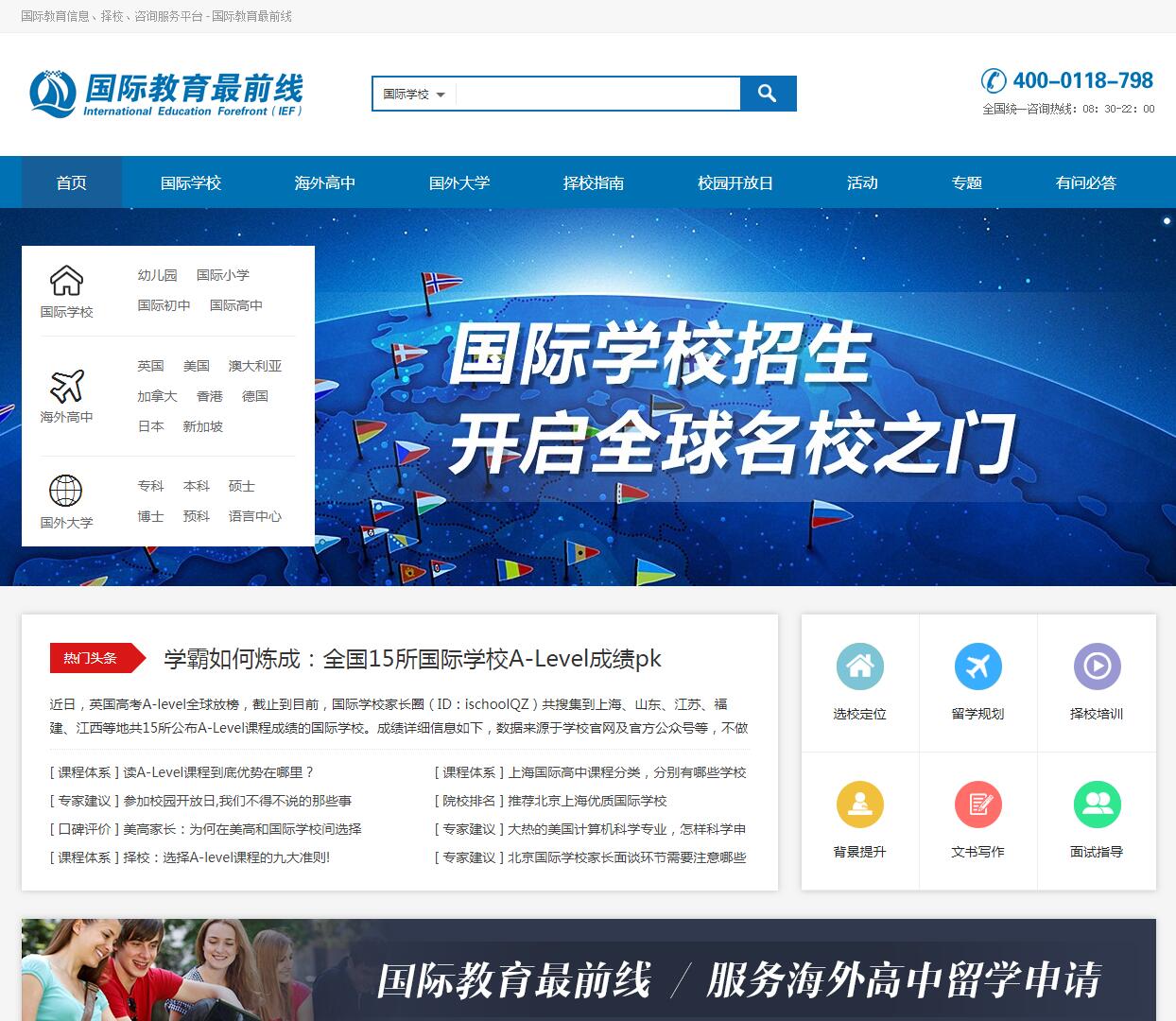The height and width of the screenshot is (1021, 1176).
Task: Click the 服务海外高中留学申请 banner
Action: click(589, 970)
